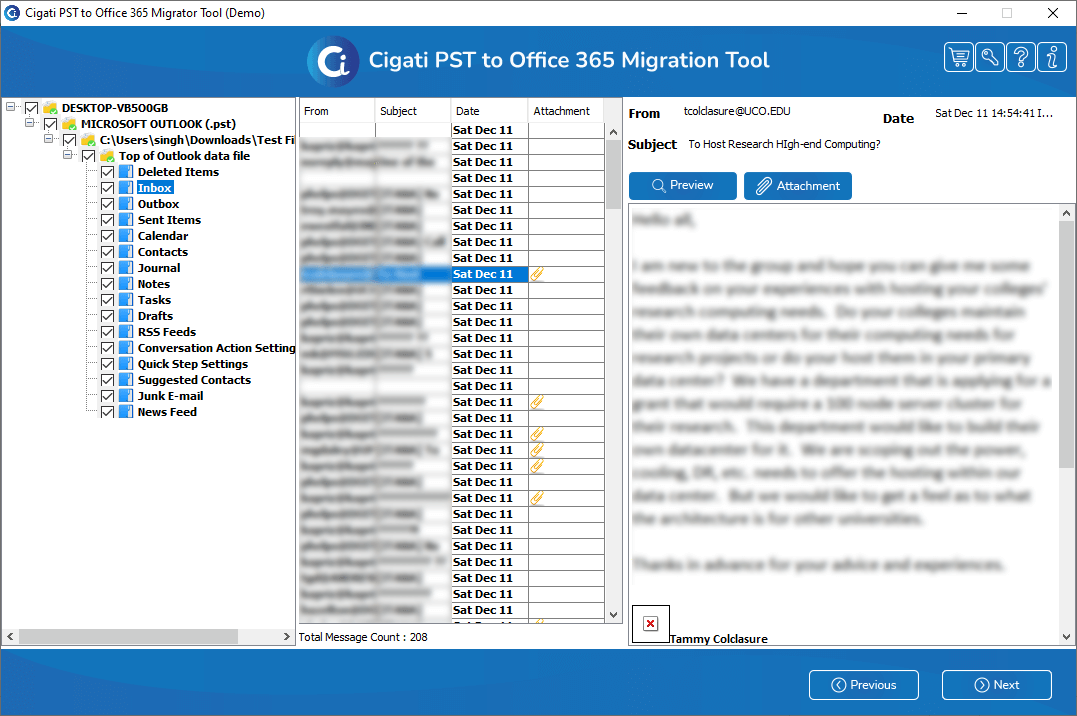This screenshot has width=1077, height=716.
Task: Click the Sent Items folder icon
Action: point(126,220)
